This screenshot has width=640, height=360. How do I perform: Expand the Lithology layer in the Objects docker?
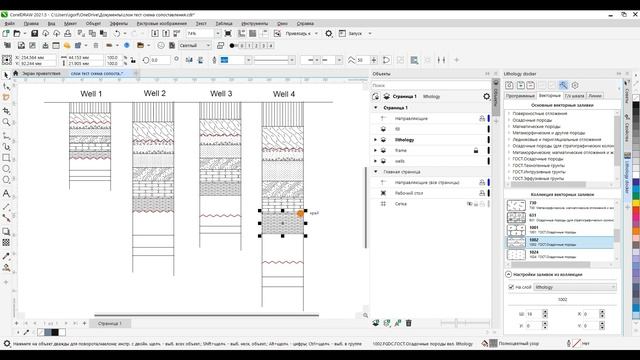(376, 140)
